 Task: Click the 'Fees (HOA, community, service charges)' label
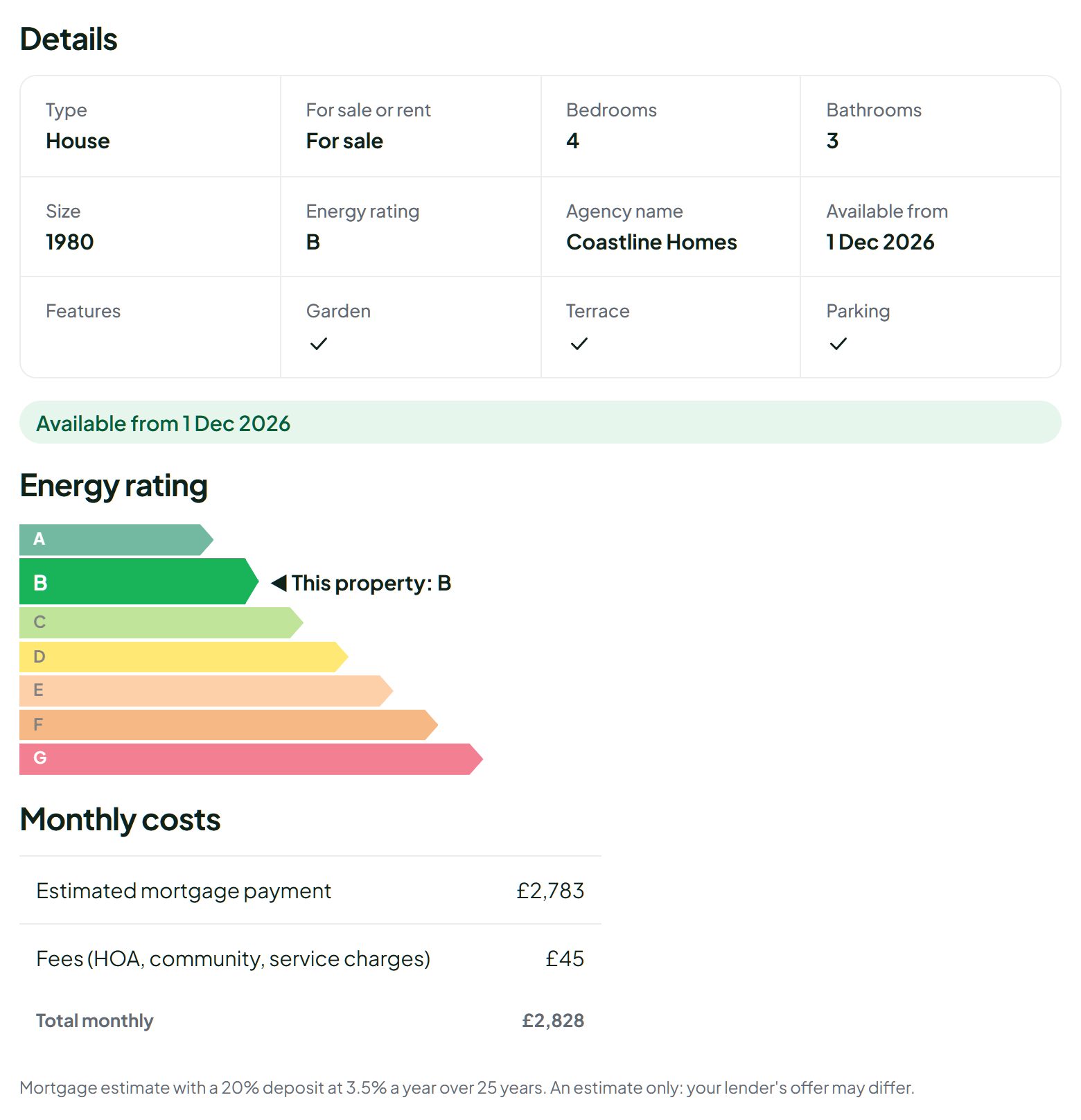tap(233, 959)
